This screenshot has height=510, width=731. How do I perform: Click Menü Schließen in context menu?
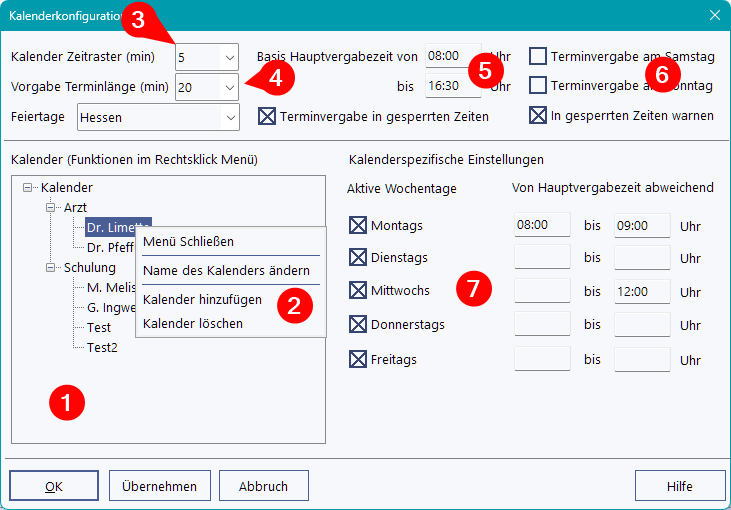[188, 241]
